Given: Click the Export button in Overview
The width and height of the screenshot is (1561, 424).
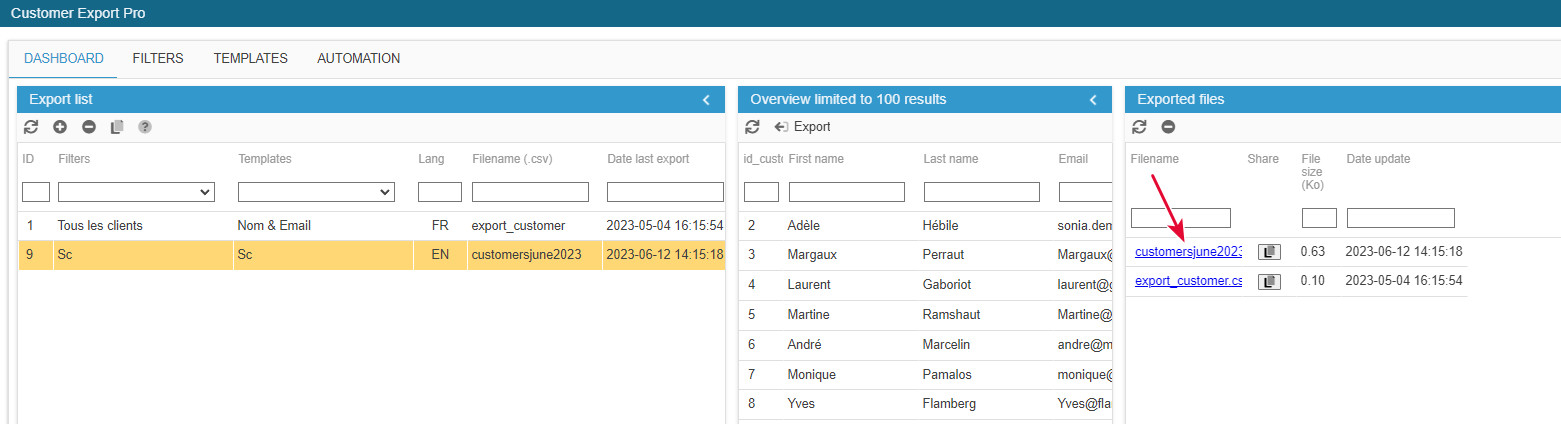Looking at the screenshot, I should [803, 127].
